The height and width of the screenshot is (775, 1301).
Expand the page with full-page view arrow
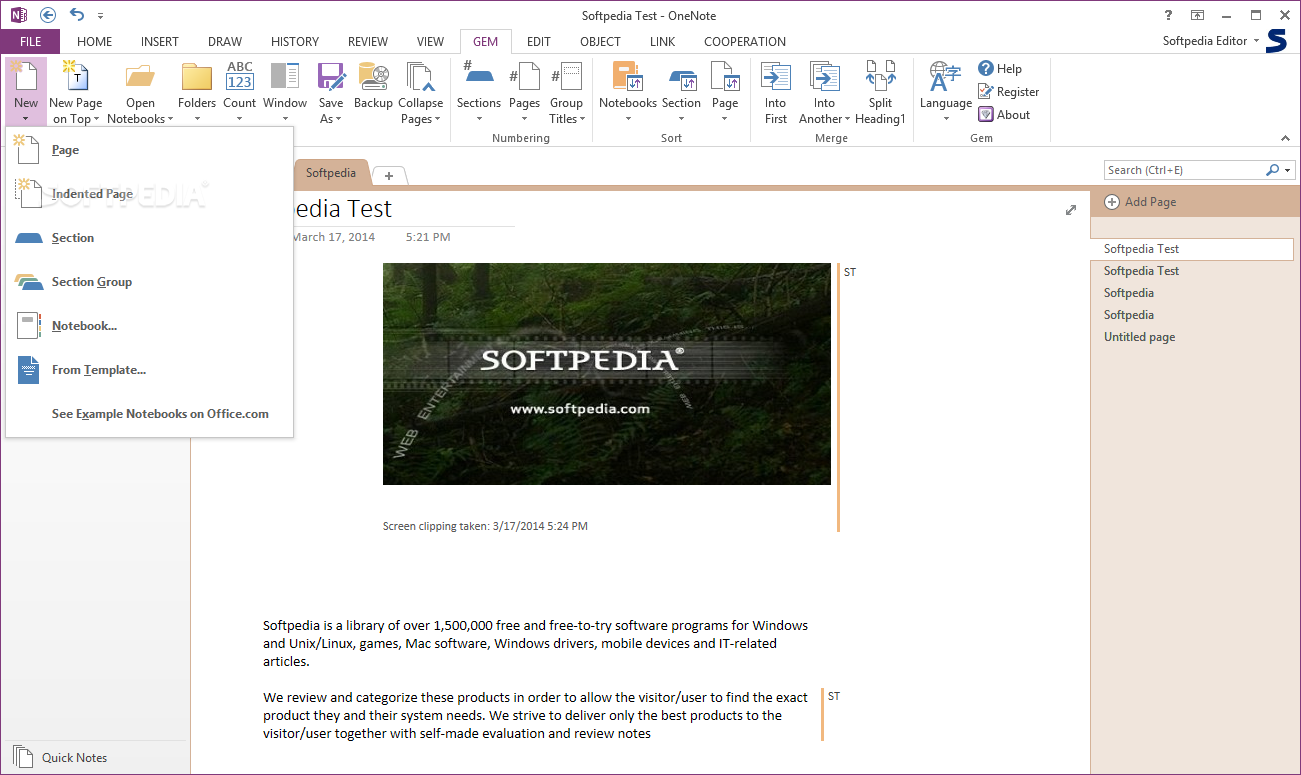pyautogui.click(x=1071, y=209)
